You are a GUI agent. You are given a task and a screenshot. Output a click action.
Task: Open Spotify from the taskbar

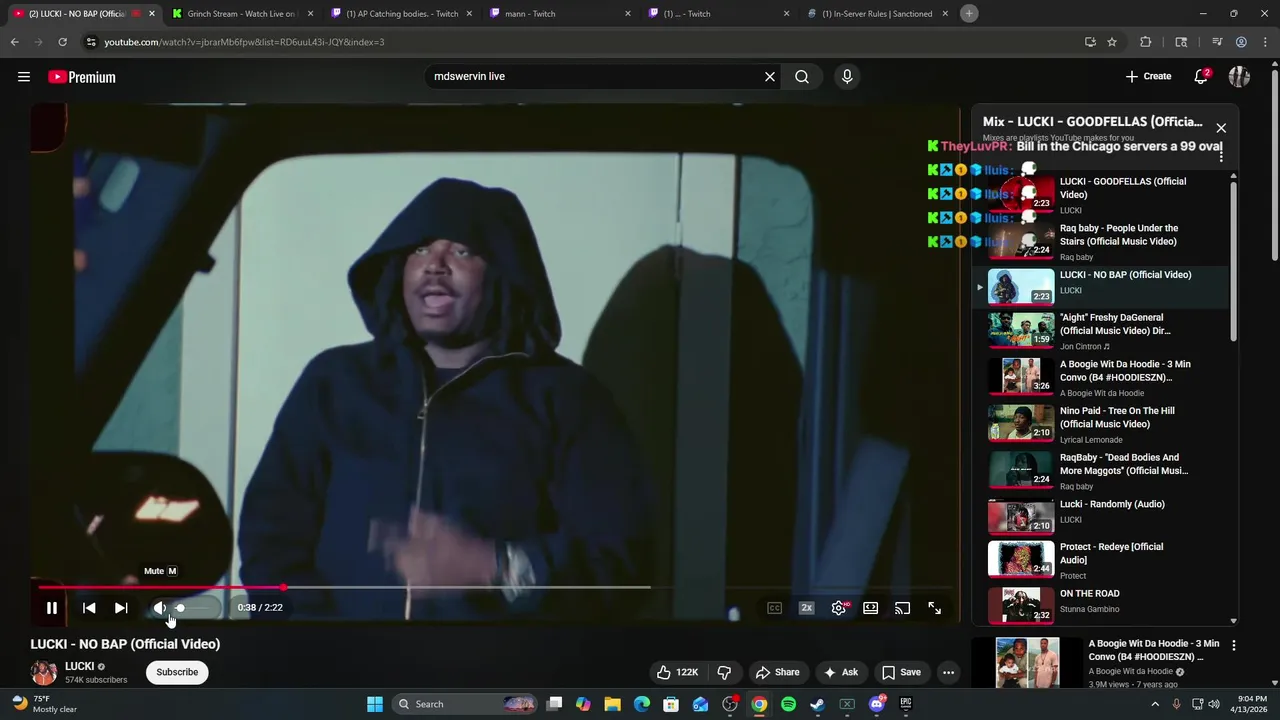click(x=788, y=704)
